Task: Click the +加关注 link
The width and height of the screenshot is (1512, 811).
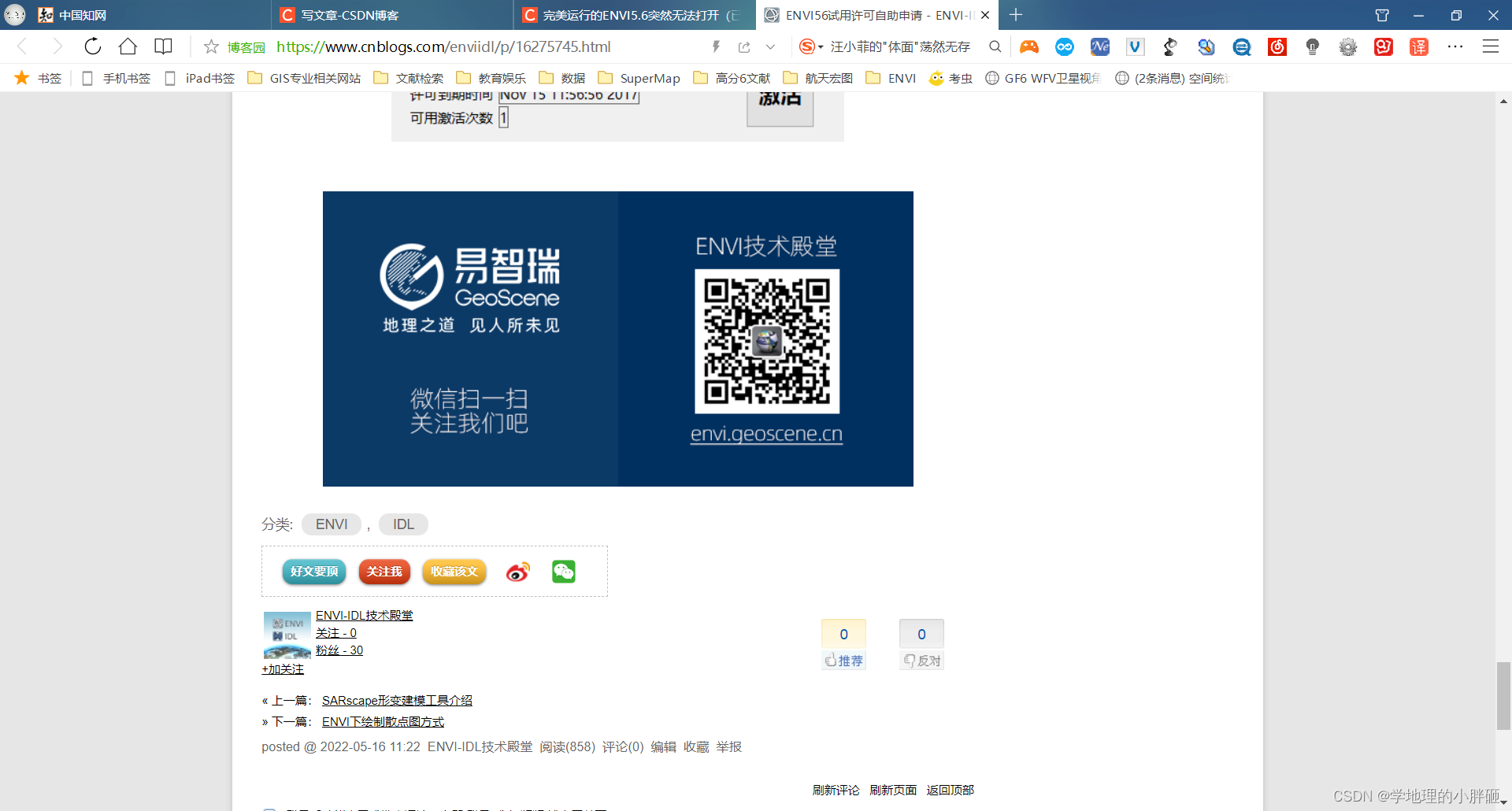Action: (x=283, y=669)
